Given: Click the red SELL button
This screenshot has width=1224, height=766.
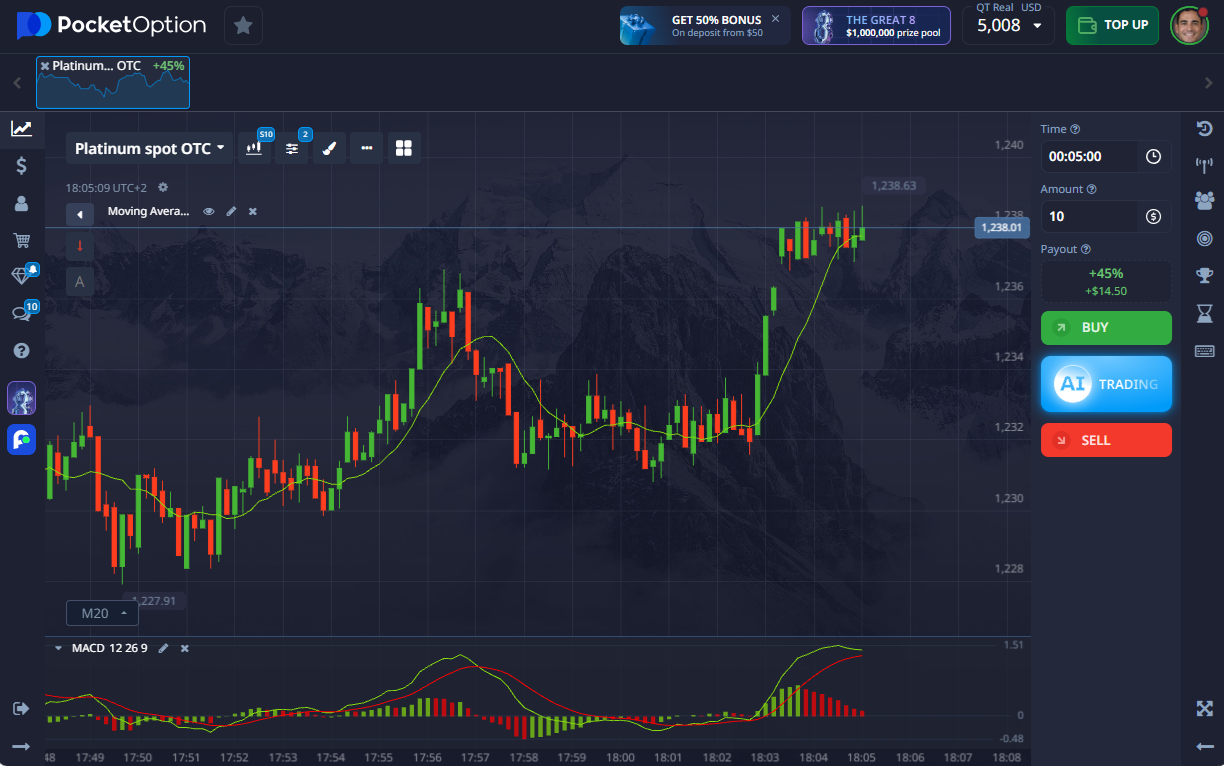Looking at the screenshot, I should click(x=1105, y=440).
